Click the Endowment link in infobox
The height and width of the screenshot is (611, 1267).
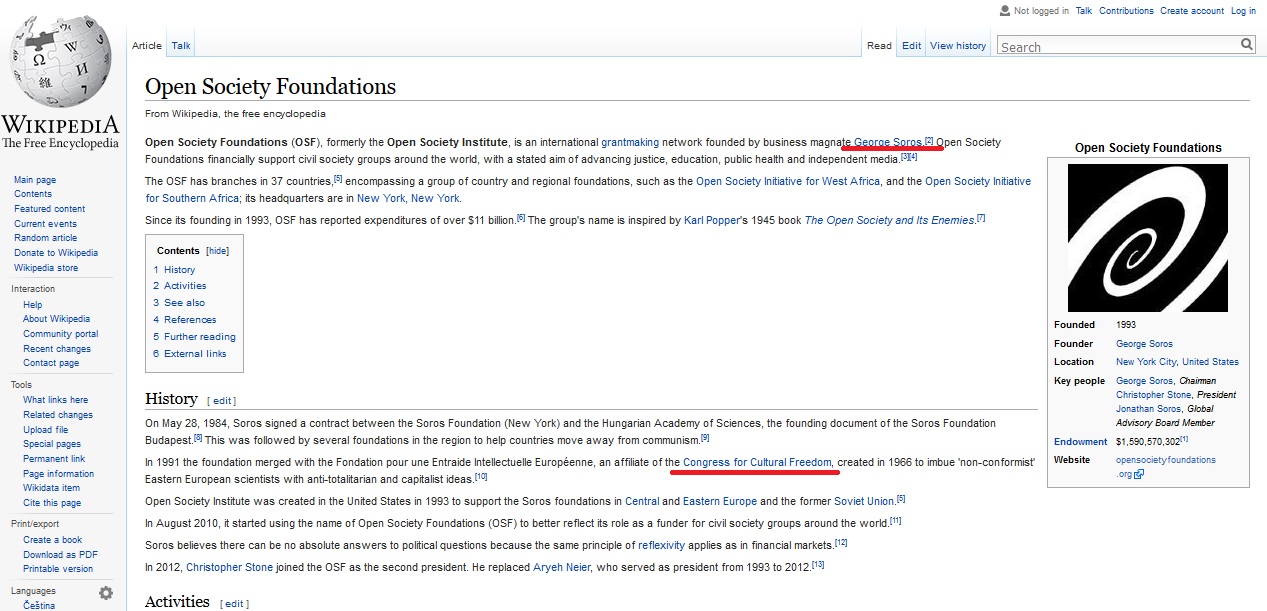[1081, 442]
